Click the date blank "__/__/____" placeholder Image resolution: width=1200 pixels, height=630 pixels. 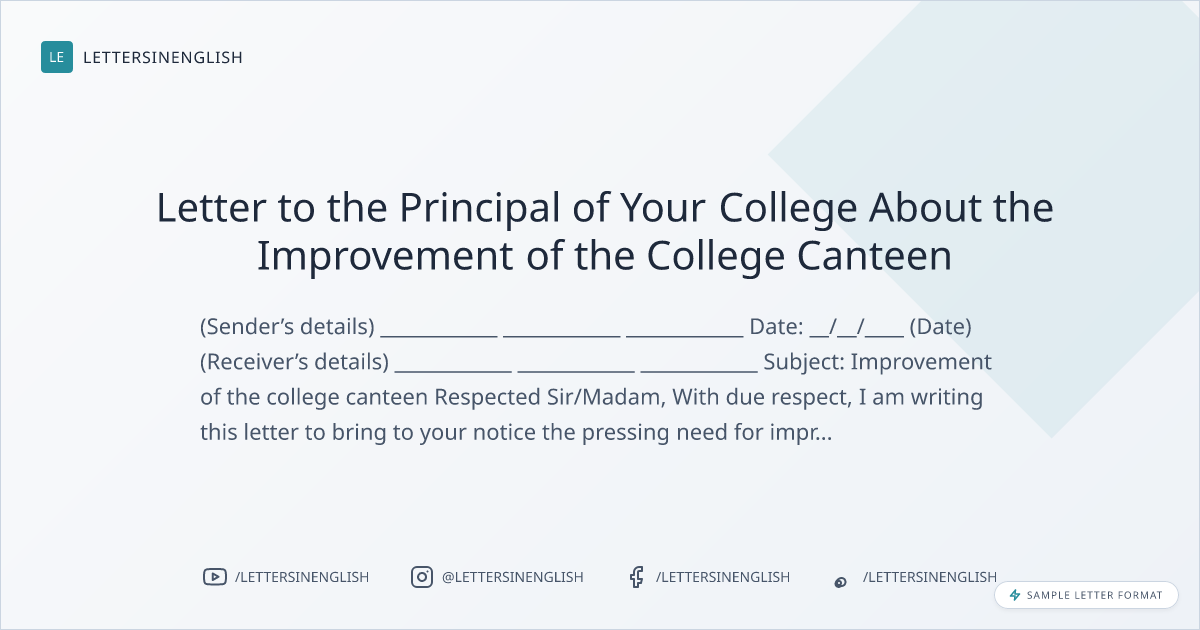pos(857,327)
